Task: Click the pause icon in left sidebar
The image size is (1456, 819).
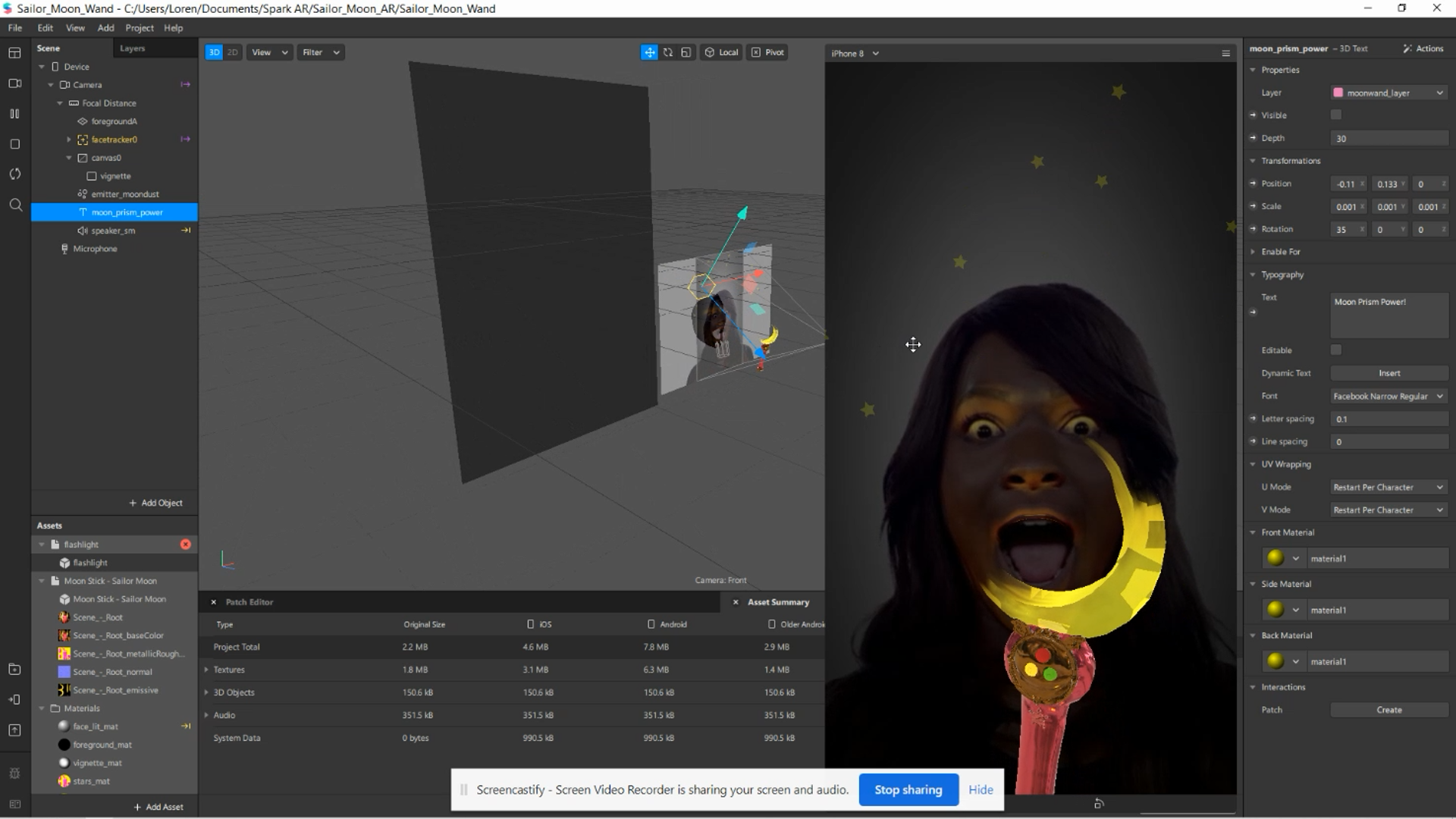Action: click(14, 114)
